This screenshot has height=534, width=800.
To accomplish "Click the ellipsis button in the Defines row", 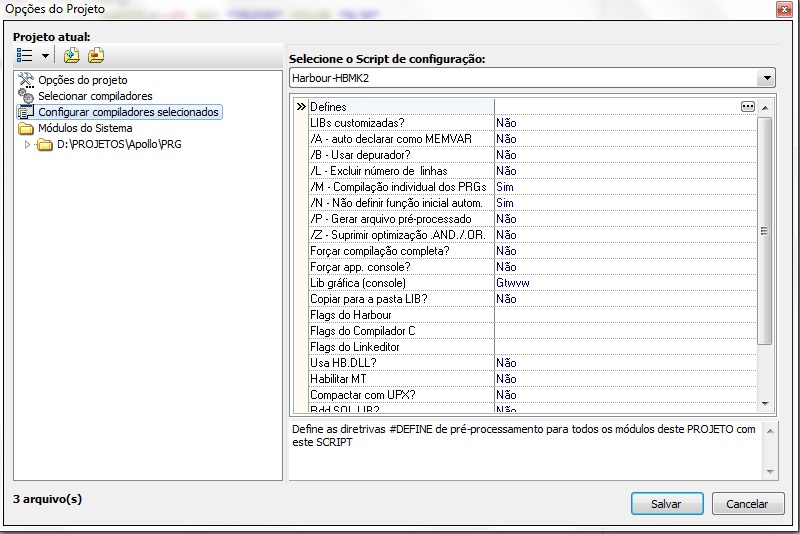I will (747, 106).
